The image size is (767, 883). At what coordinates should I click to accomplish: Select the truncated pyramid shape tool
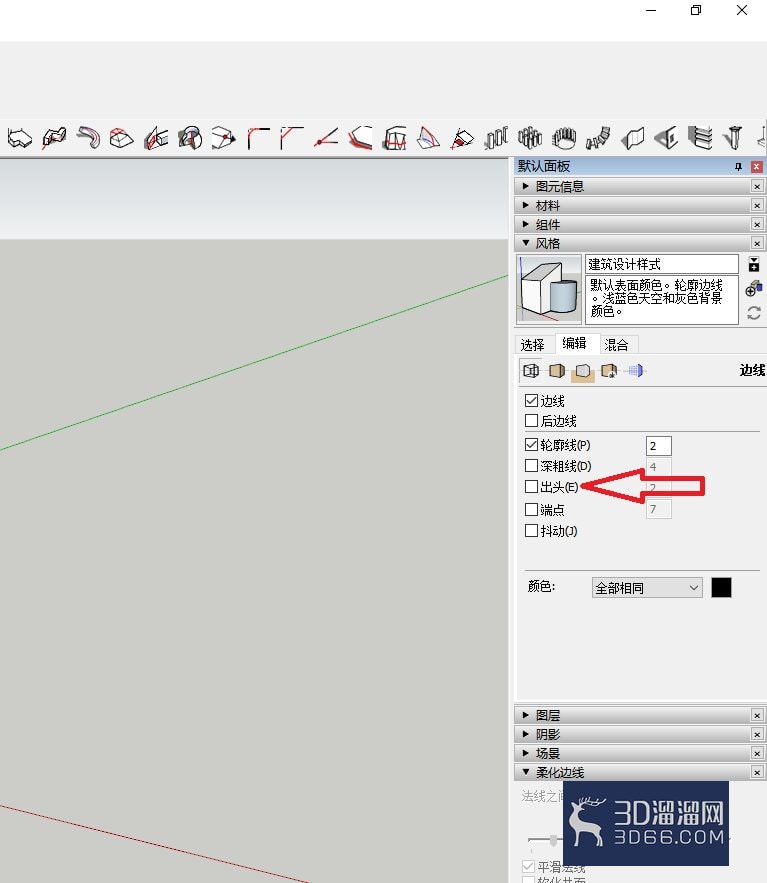coord(121,137)
